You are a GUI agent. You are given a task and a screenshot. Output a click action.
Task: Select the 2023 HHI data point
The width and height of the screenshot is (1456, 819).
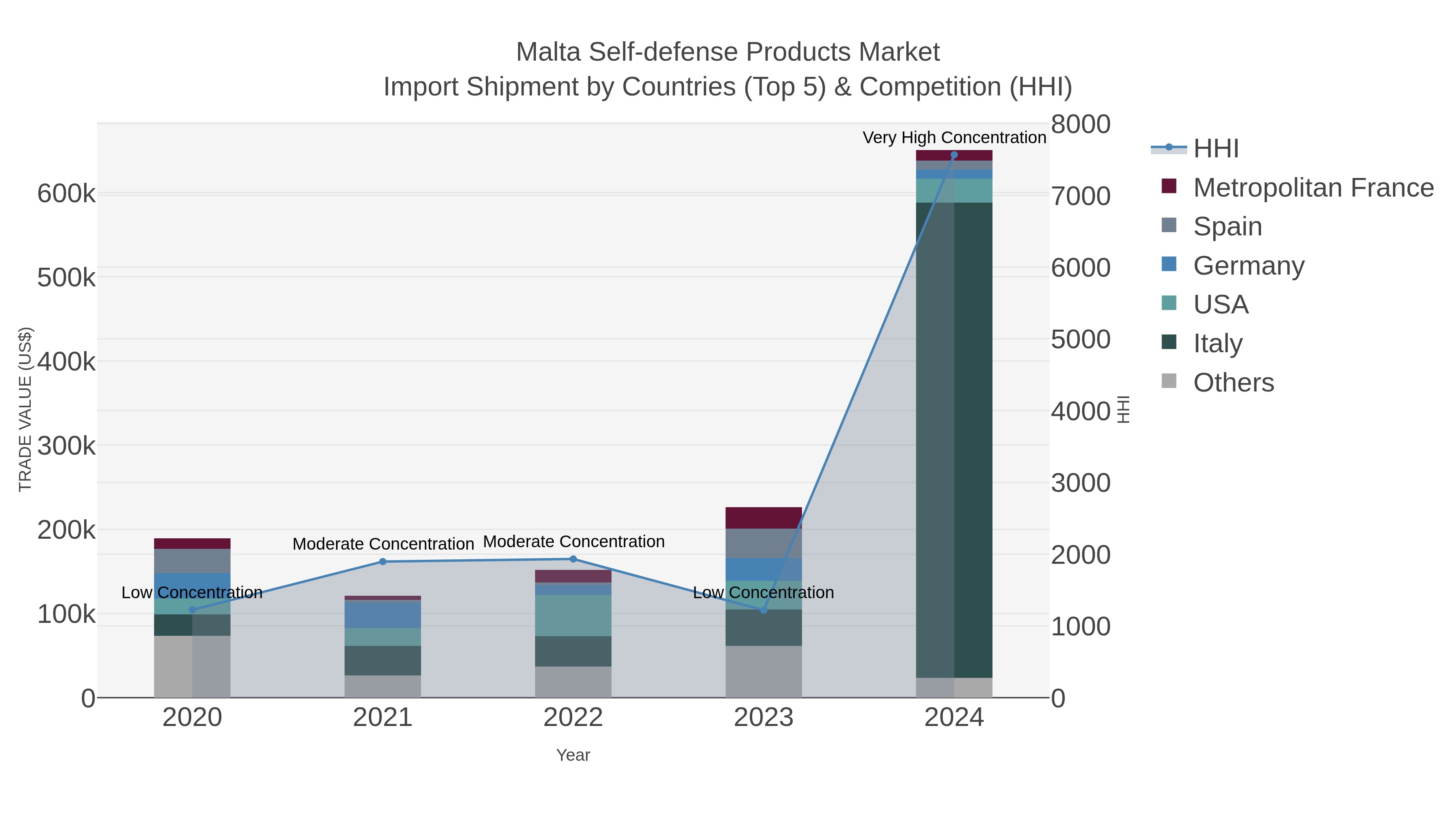click(764, 610)
